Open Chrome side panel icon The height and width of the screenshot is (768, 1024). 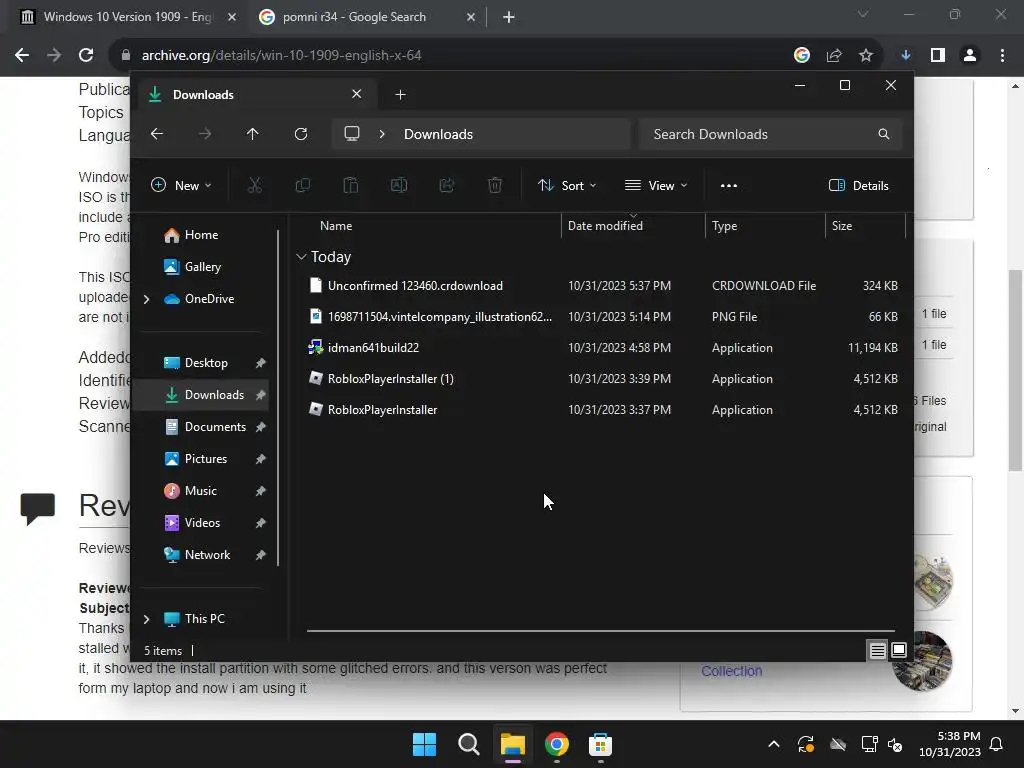(x=938, y=56)
